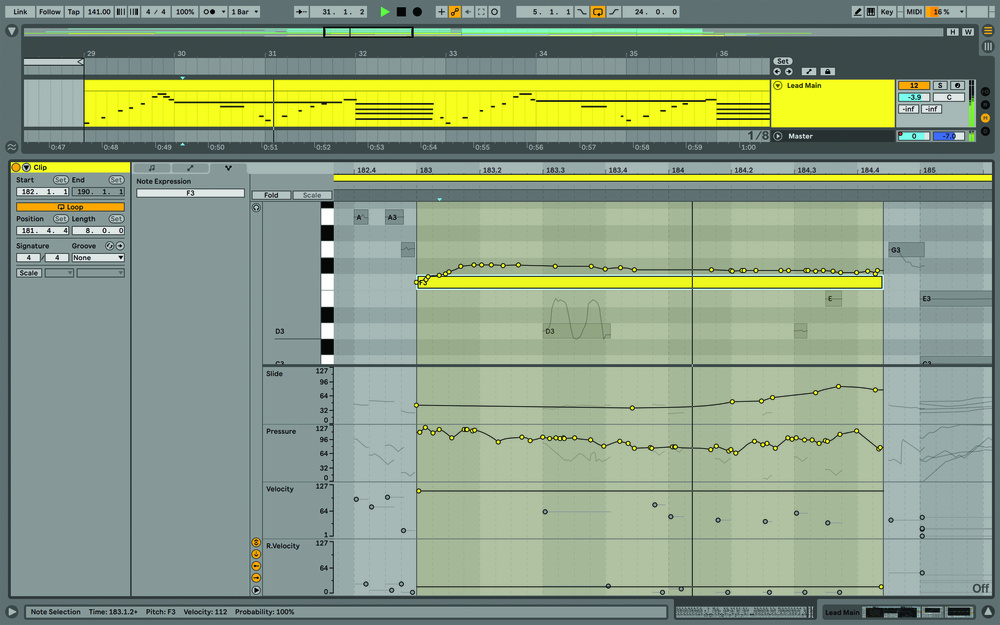Click the Punch-Out switch icon
This screenshot has height=625, width=1000.
(x=614, y=11)
